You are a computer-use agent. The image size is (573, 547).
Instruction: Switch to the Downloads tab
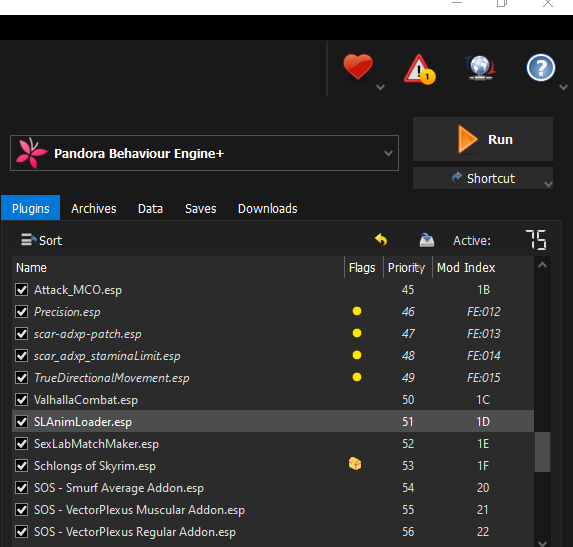point(267,208)
